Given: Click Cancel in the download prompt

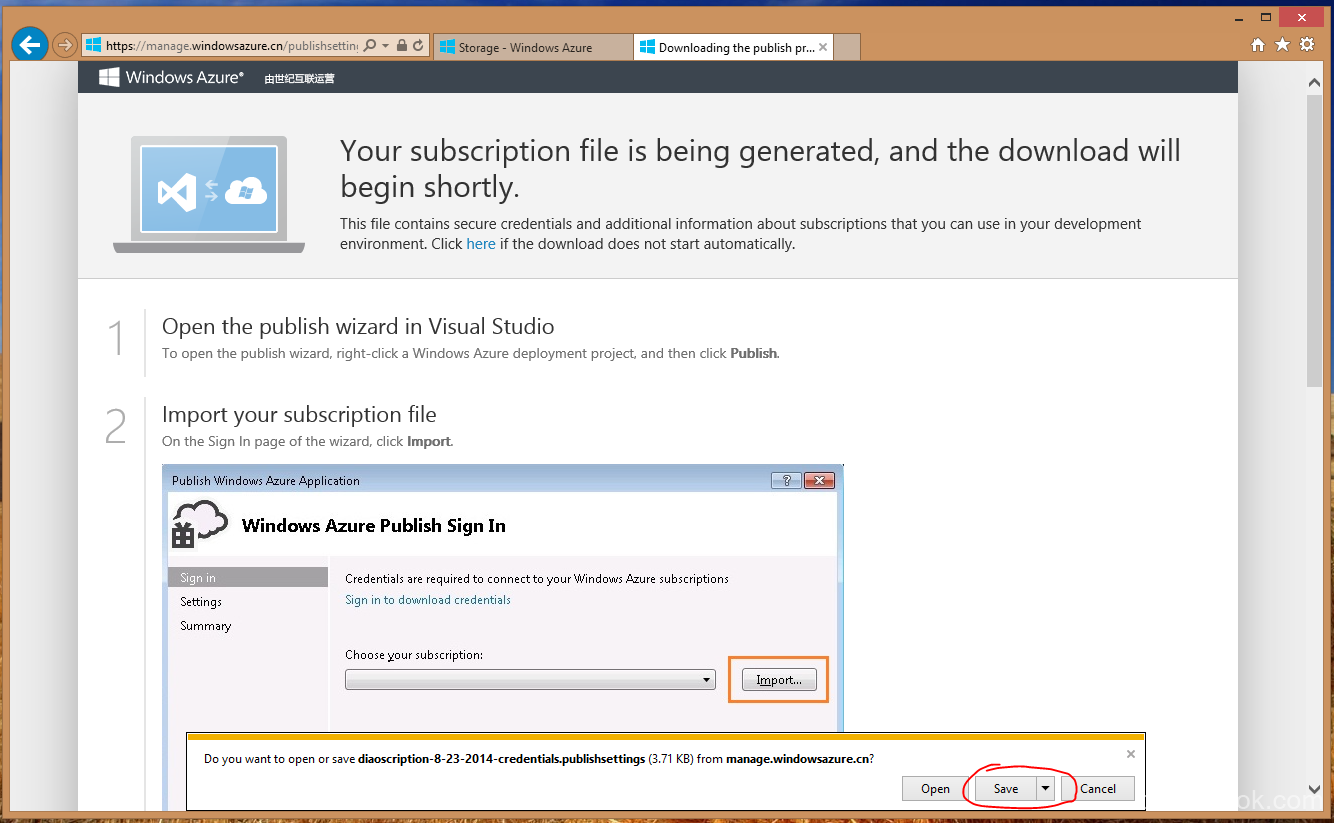Looking at the screenshot, I should pos(1097,789).
